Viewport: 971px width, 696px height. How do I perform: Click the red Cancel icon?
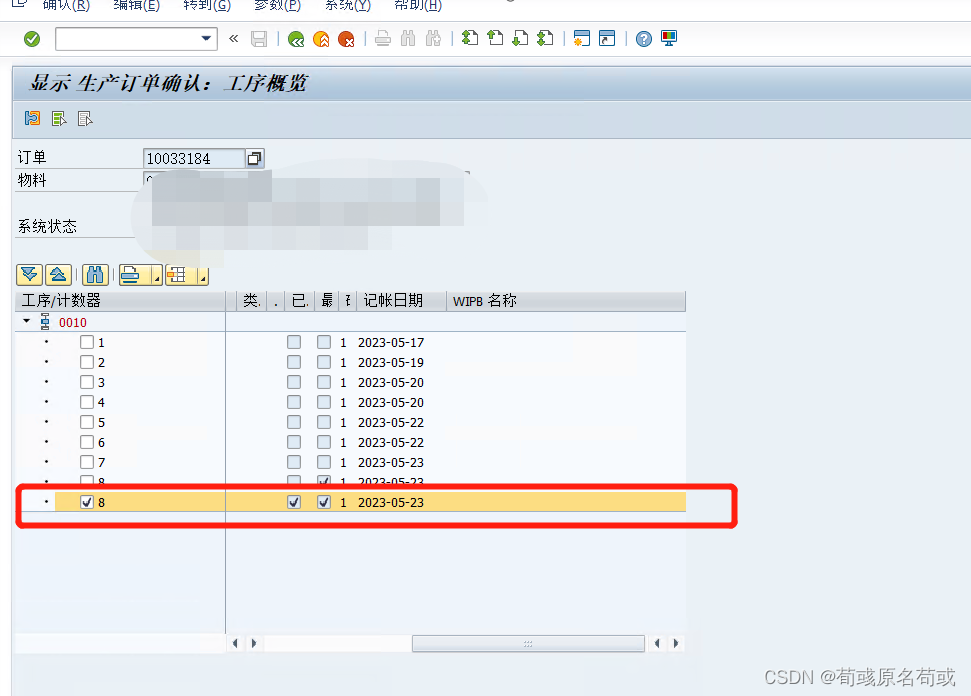tap(347, 38)
